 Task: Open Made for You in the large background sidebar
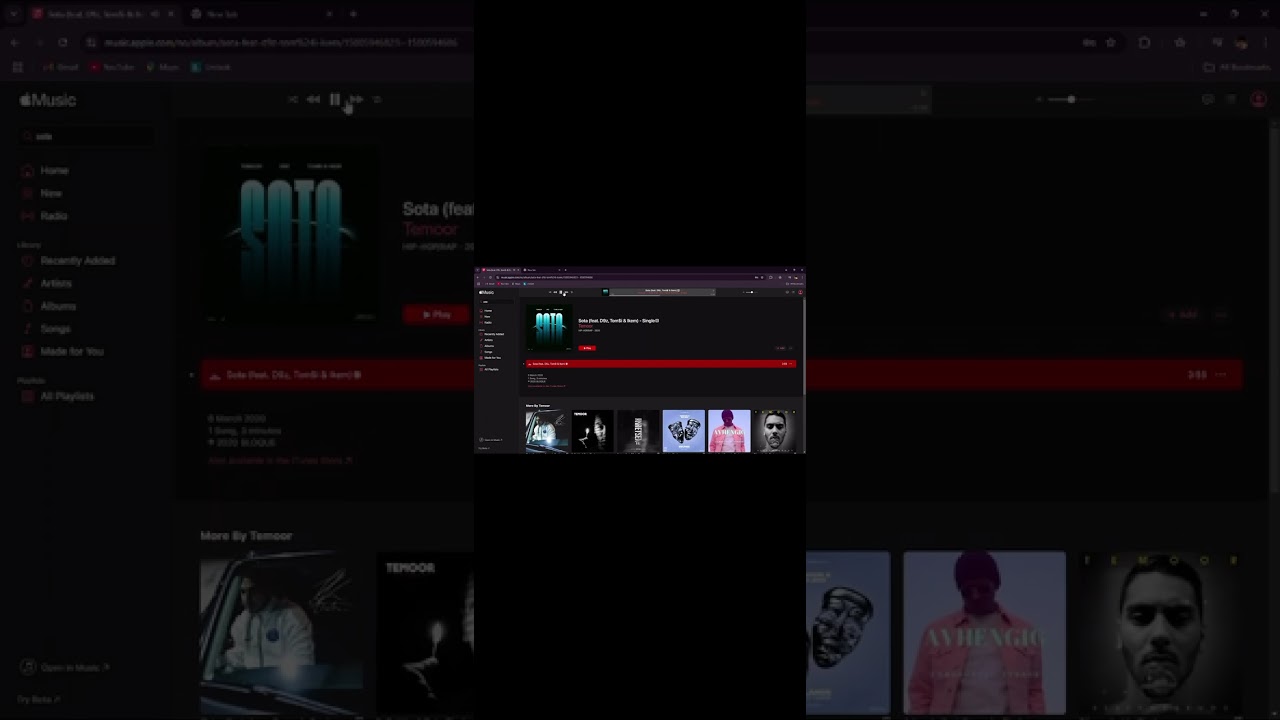(62, 352)
